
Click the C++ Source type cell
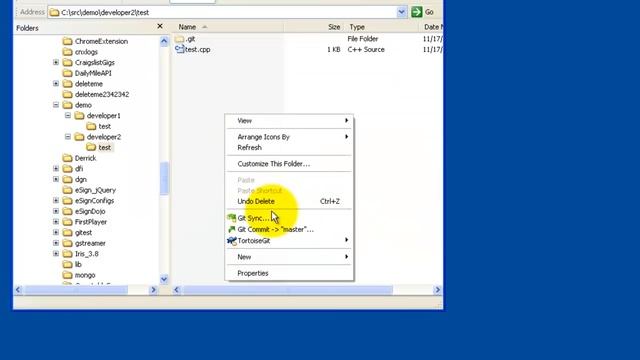(366, 49)
